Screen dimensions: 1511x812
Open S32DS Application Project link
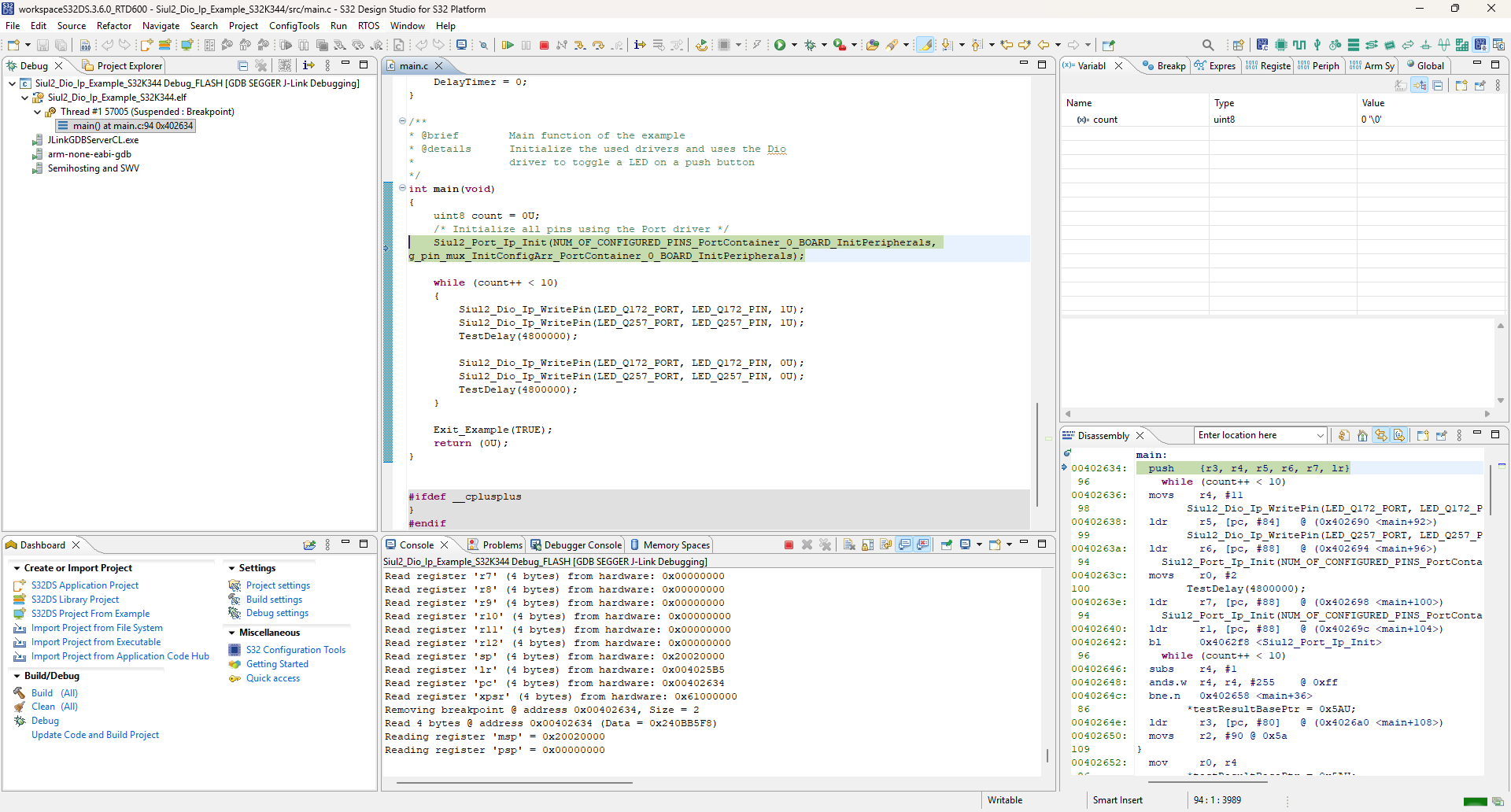tap(85, 585)
